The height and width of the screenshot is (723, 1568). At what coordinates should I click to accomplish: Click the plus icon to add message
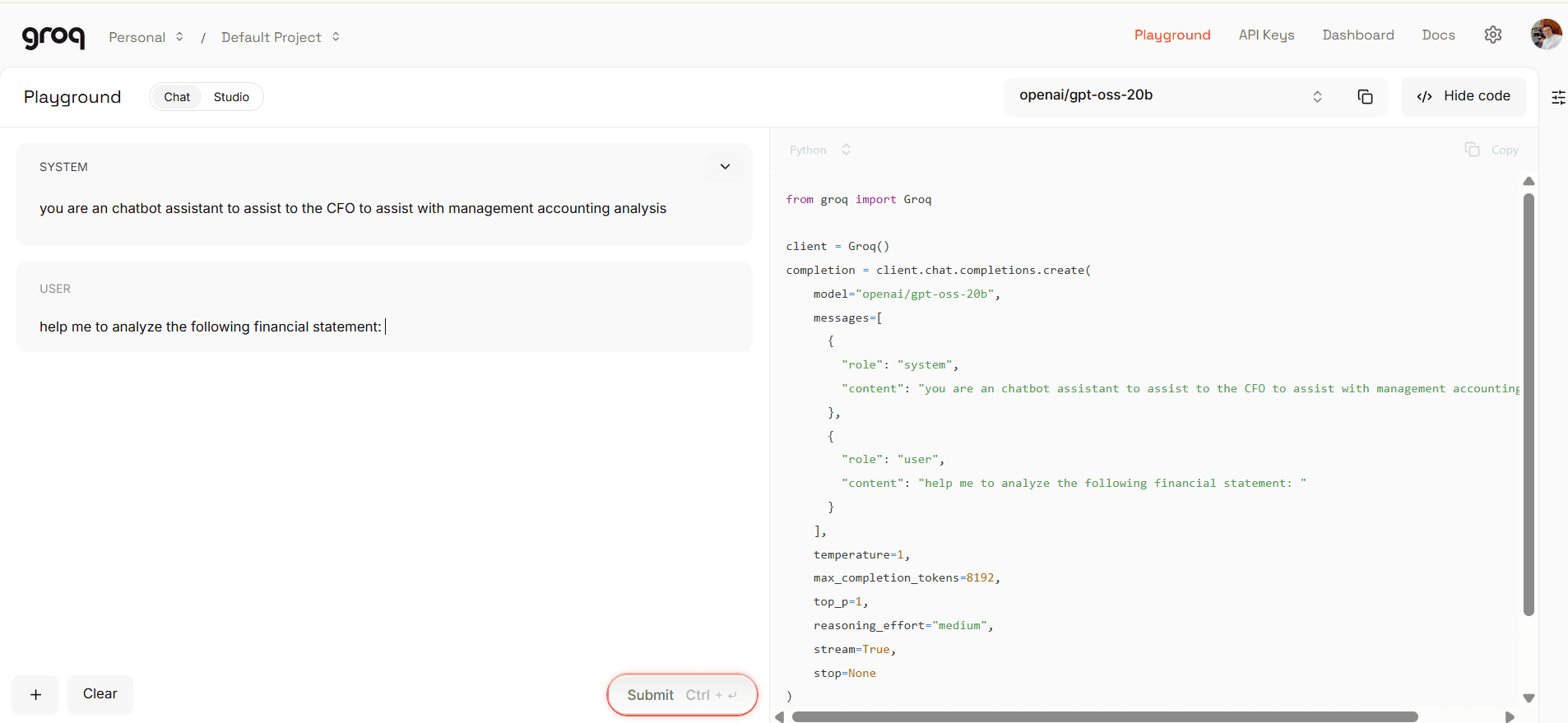(x=35, y=695)
